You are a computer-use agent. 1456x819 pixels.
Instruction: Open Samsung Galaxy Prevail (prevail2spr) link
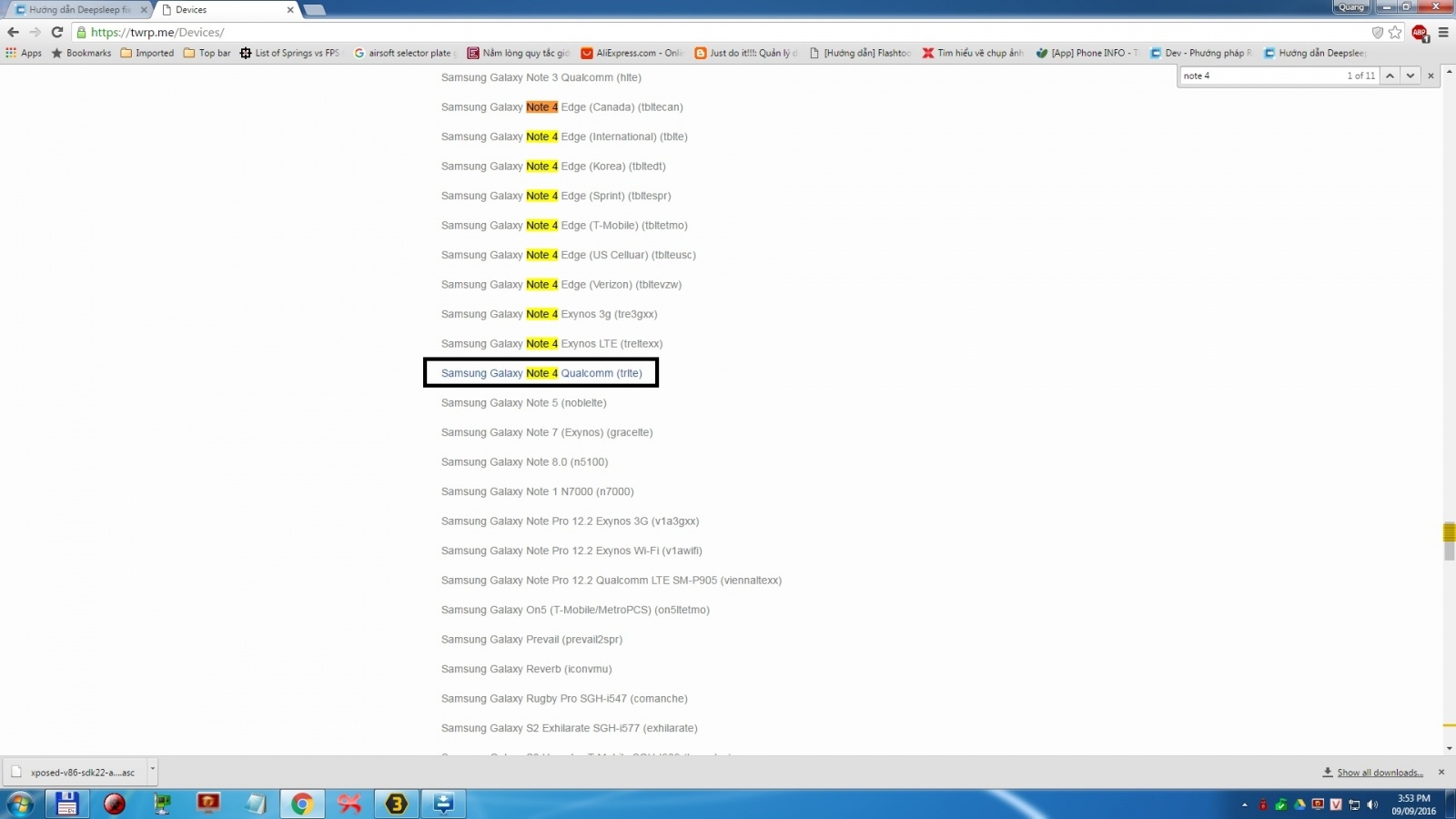click(x=531, y=640)
